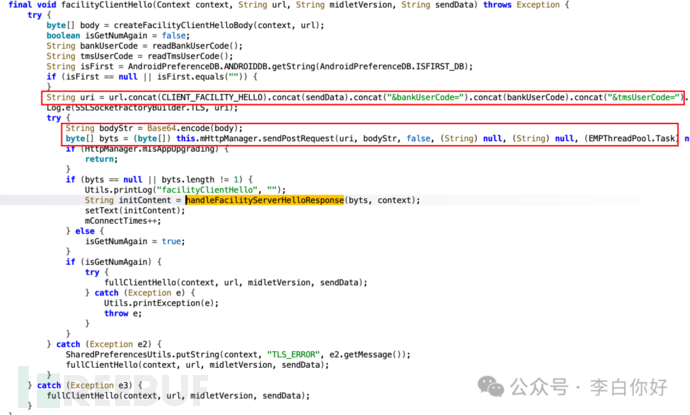Click the if (isGetNumAgain) condition
Screen dimensions: 690x415
click(x=114, y=262)
